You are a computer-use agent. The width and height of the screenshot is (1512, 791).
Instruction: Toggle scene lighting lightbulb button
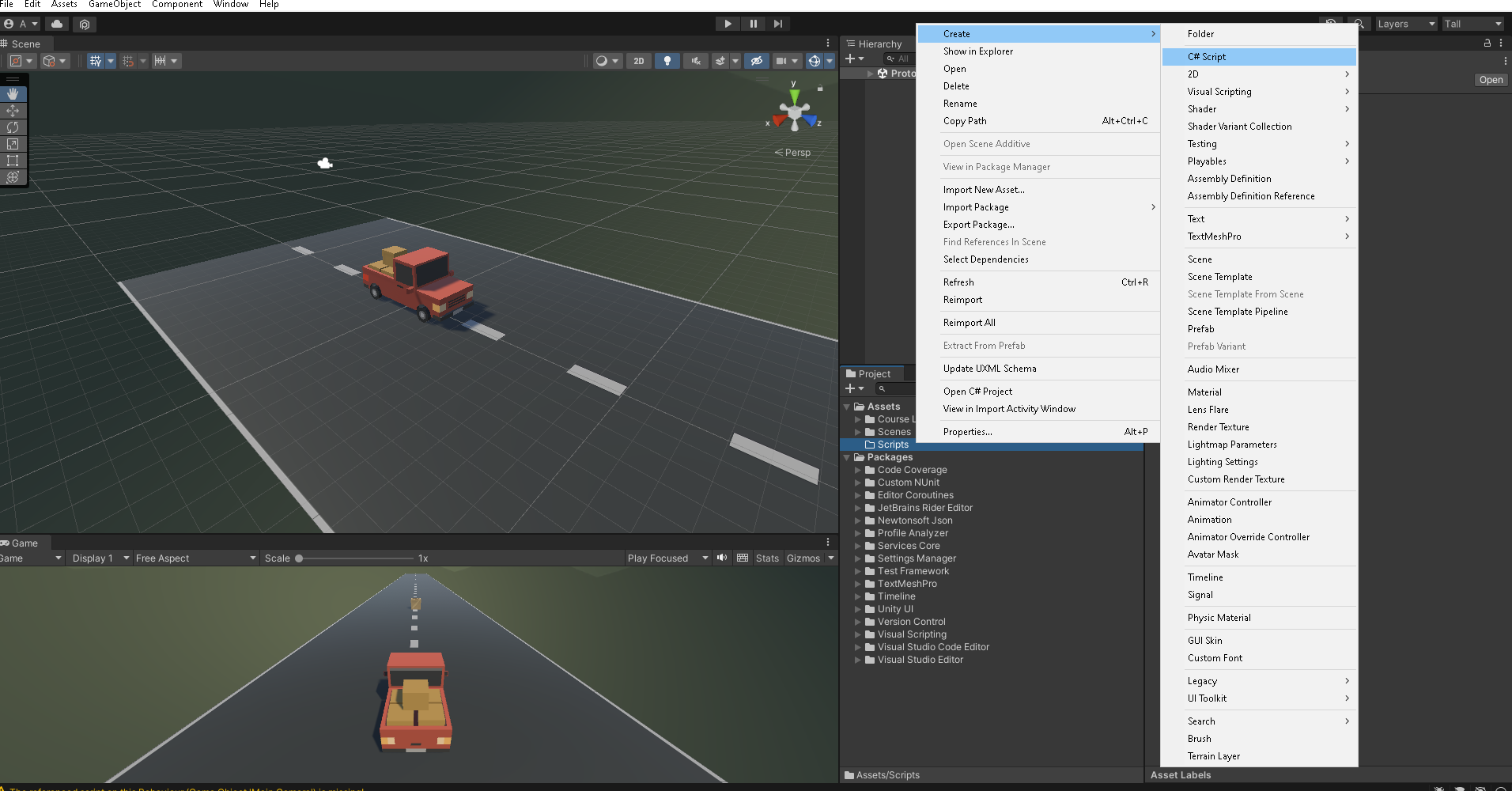tap(667, 61)
